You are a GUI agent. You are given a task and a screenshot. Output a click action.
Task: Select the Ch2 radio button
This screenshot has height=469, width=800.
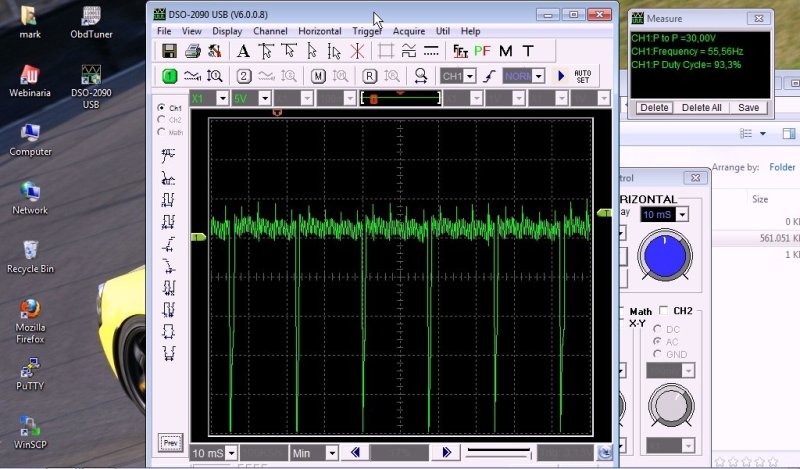click(x=161, y=119)
